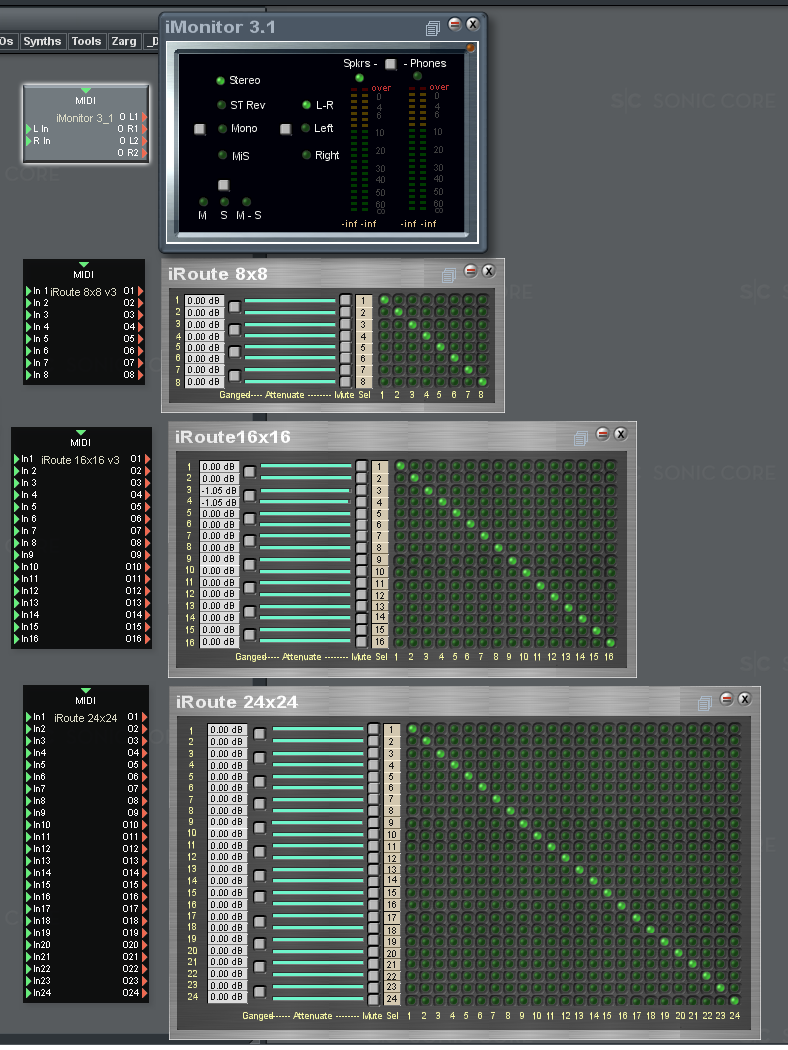Toggle square button beside Left in iMonitor

(285, 129)
